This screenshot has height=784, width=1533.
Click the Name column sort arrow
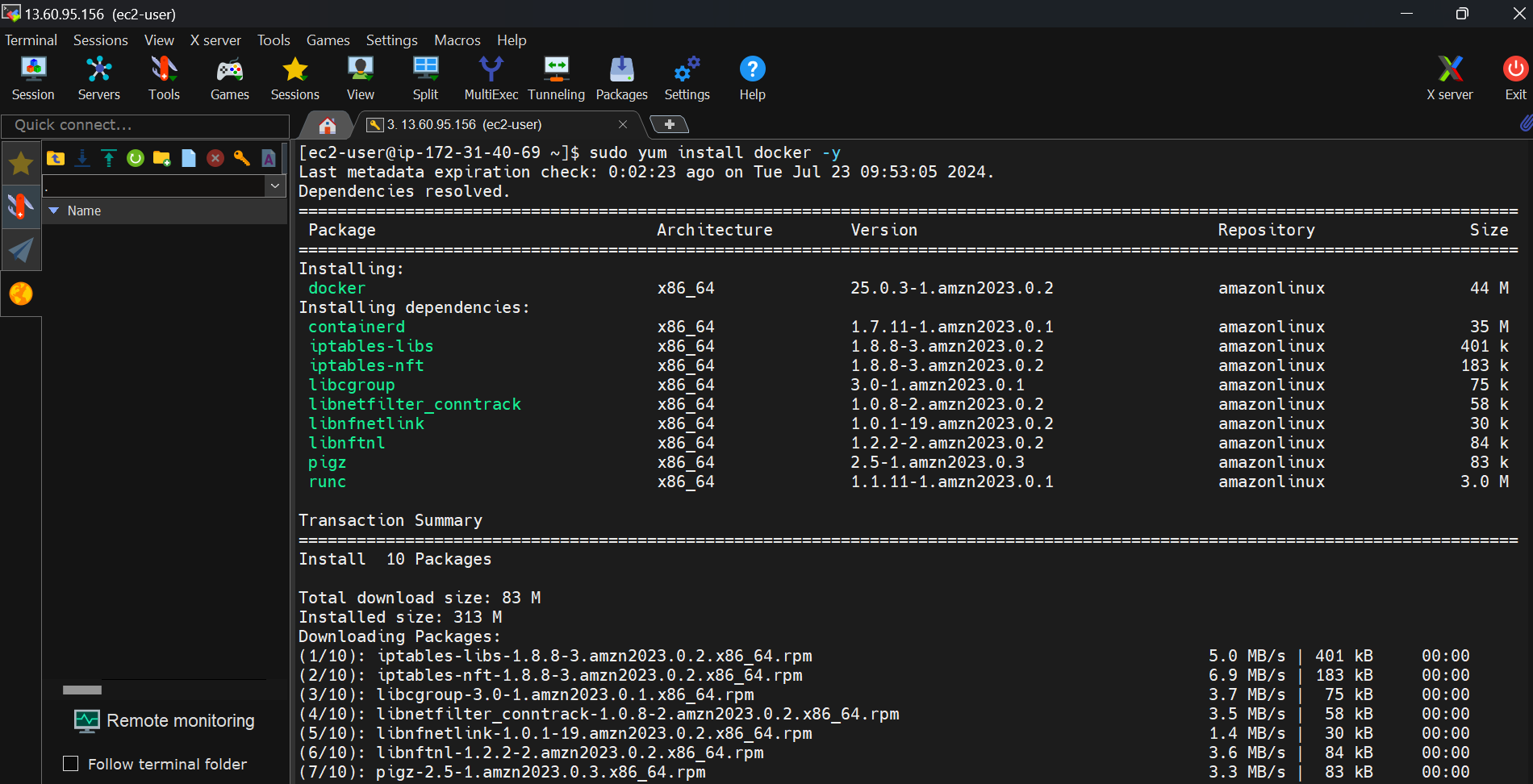[54, 211]
